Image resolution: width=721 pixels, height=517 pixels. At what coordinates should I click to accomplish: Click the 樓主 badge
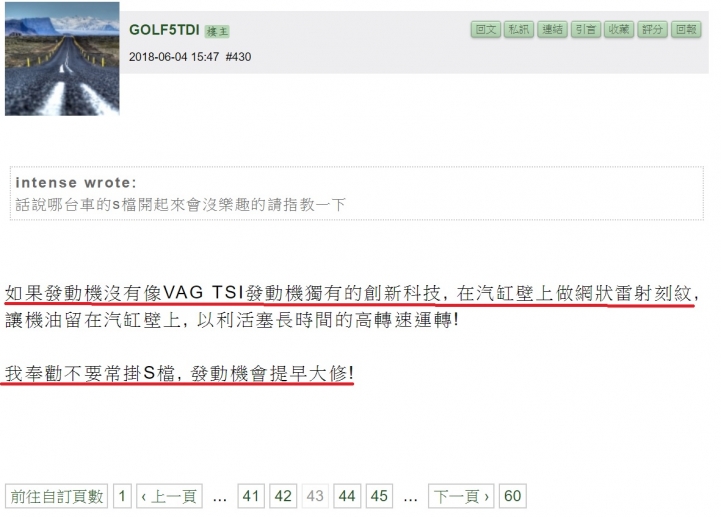click(217, 31)
